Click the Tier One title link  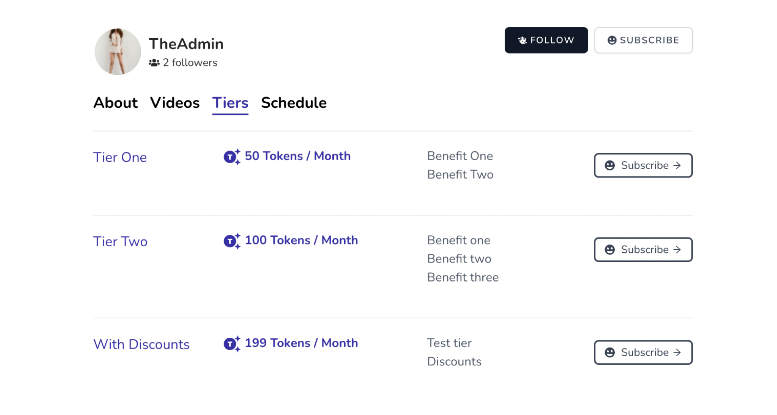tap(120, 157)
